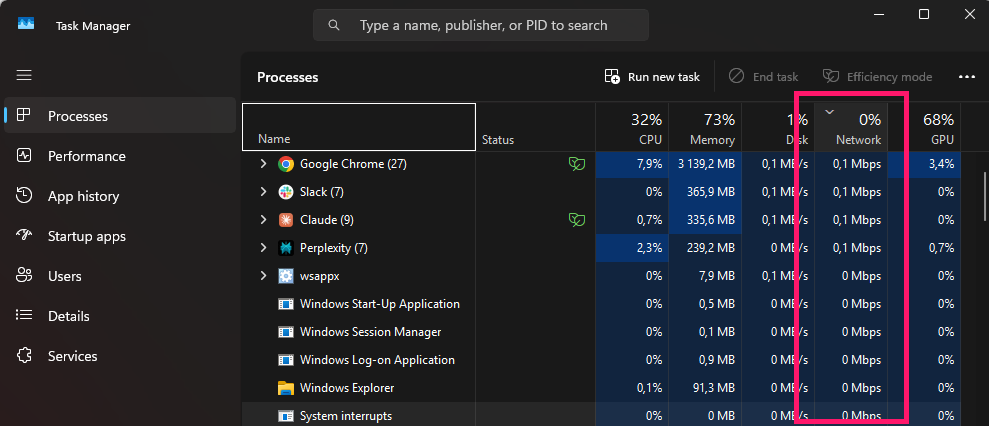Switch to the Performance page
The height and width of the screenshot is (426, 989).
click(x=120, y=156)
